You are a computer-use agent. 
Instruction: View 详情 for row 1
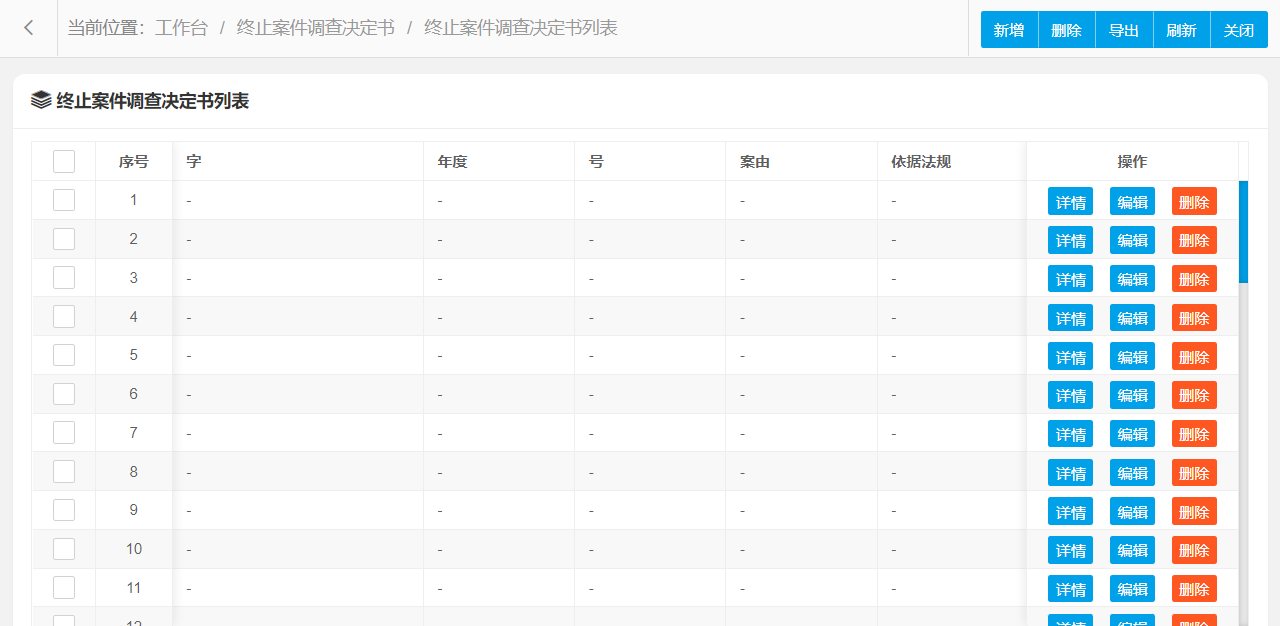pos(1070,201)
